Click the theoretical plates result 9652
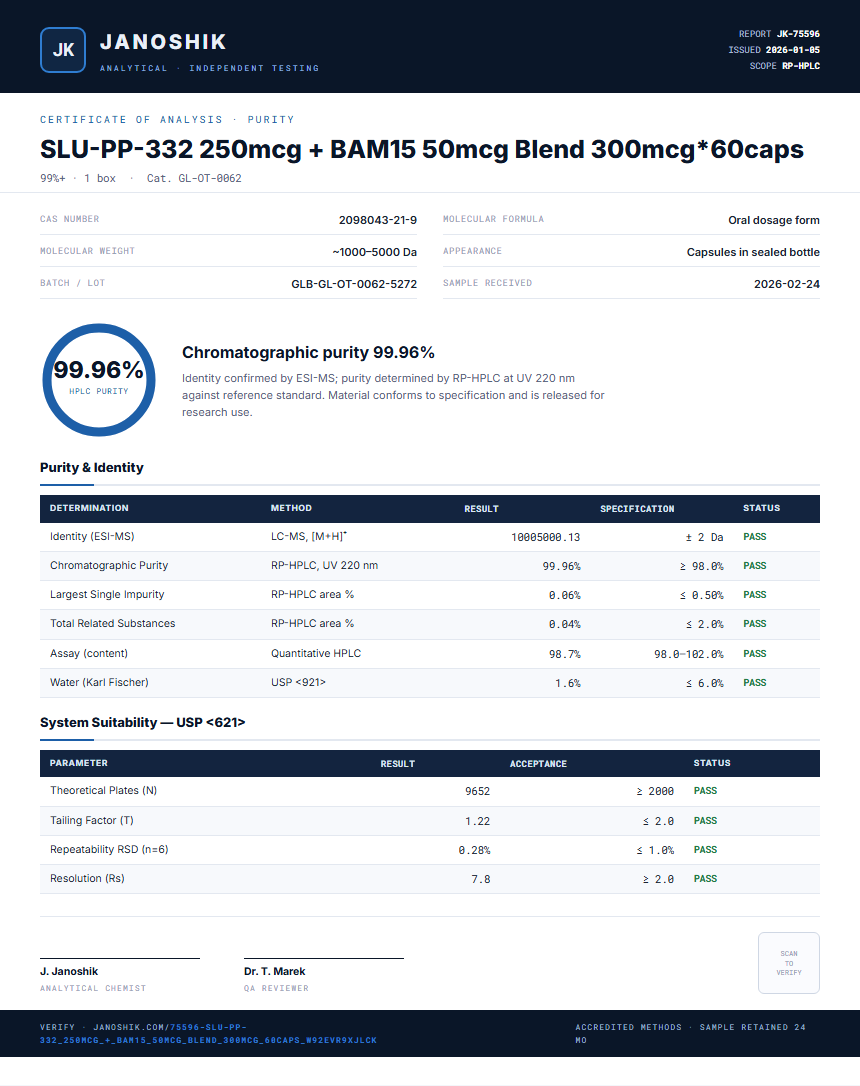860x1086 pixels. (477, 792)
